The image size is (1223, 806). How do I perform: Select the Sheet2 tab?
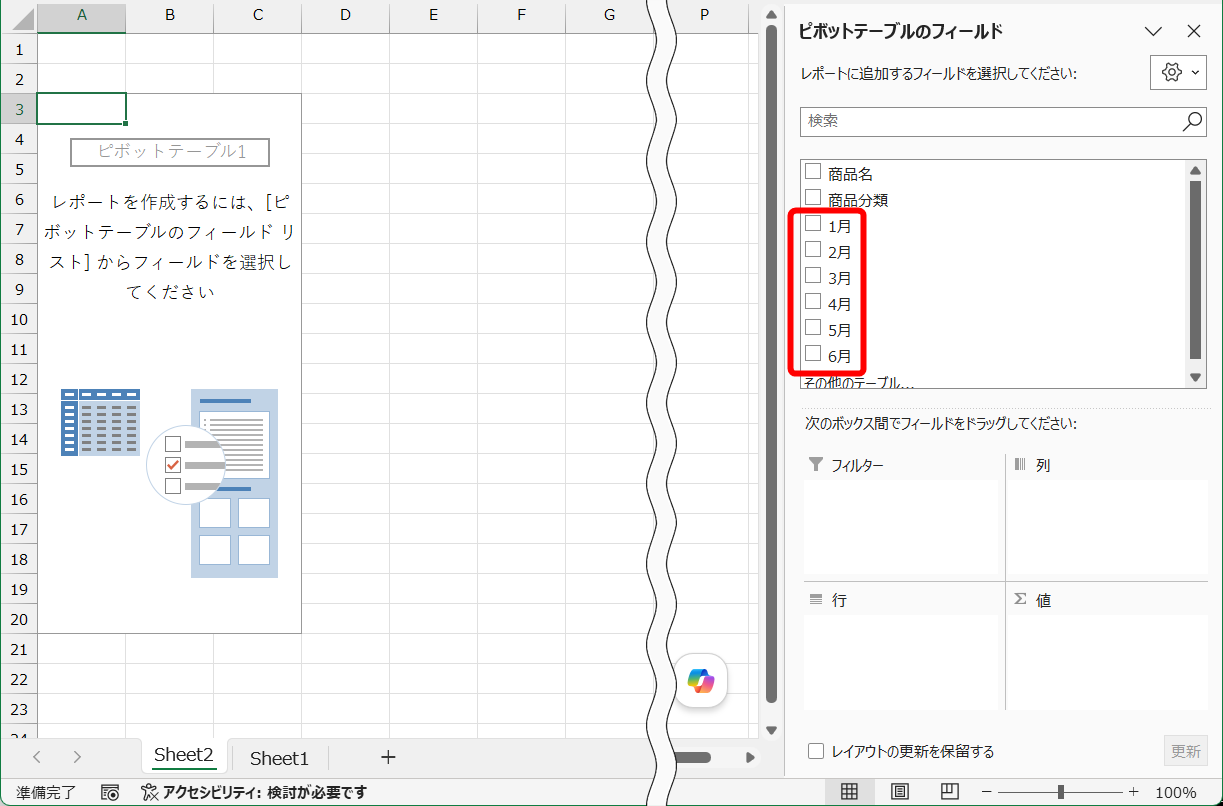click(x=184, y=756)
